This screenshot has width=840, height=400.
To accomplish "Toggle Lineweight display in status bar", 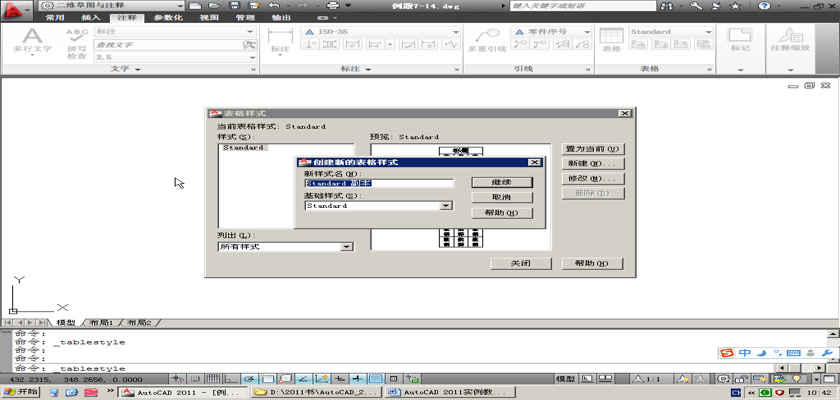I will [358, 379].
